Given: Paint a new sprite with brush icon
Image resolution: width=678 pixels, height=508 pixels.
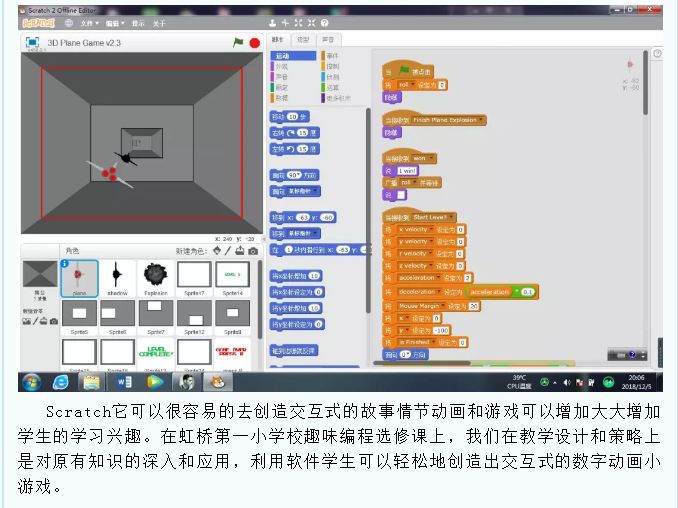Looking at the screenshot, I should 229,251.
